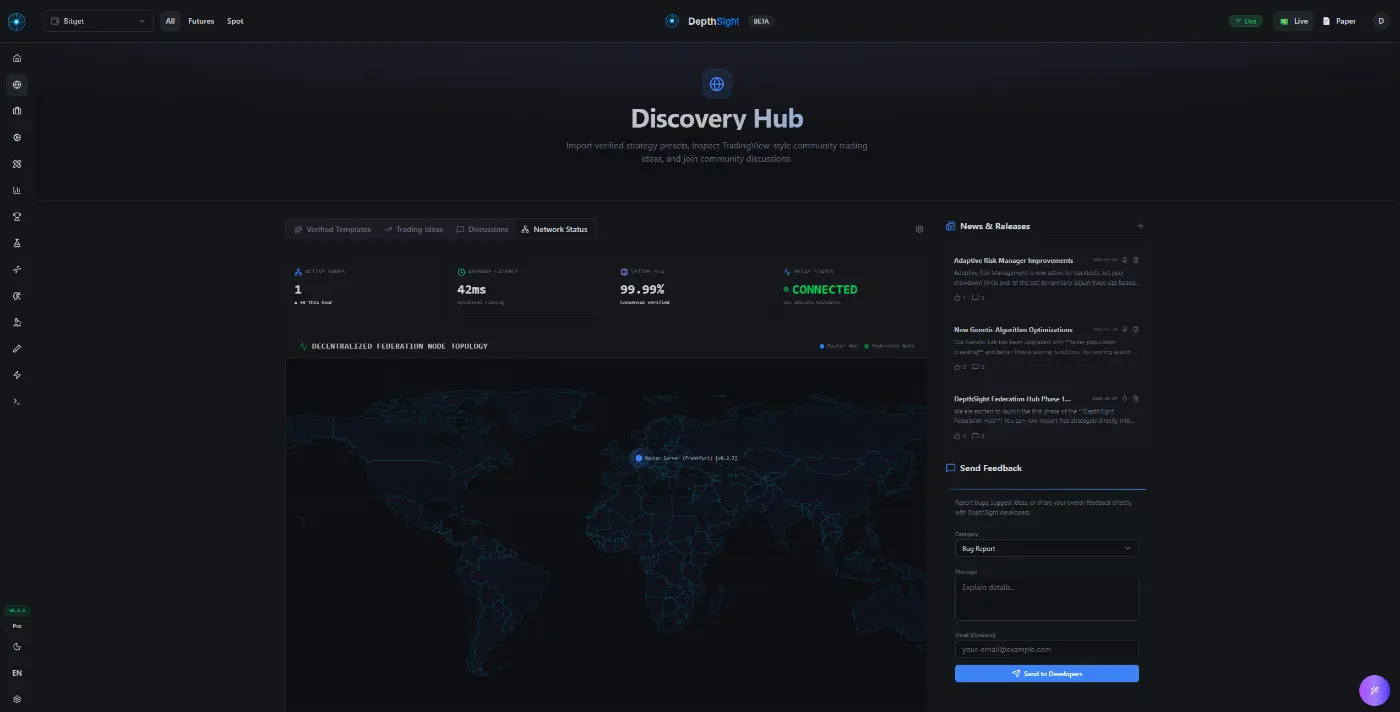
Task: Open comments on DepthSight Federation Hub post
Action: [x=978, y=436]
